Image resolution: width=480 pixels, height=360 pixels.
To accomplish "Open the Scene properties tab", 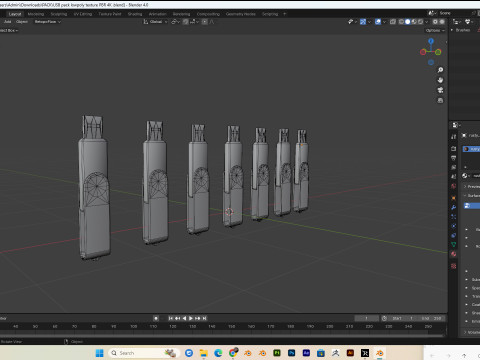I will (454, 177).
